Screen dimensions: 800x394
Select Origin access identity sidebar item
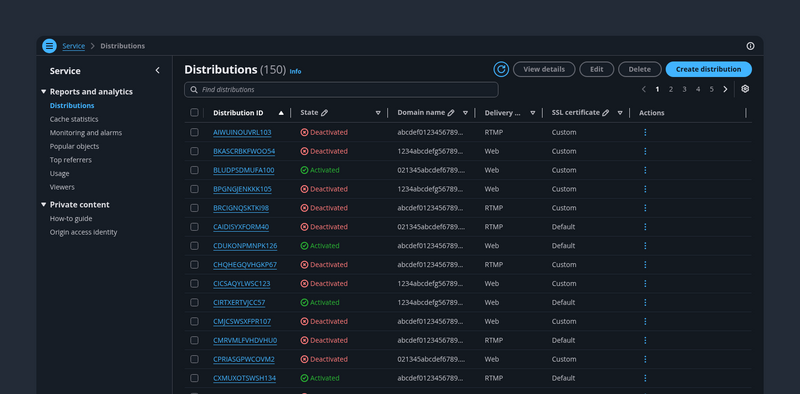pos(83,232)
